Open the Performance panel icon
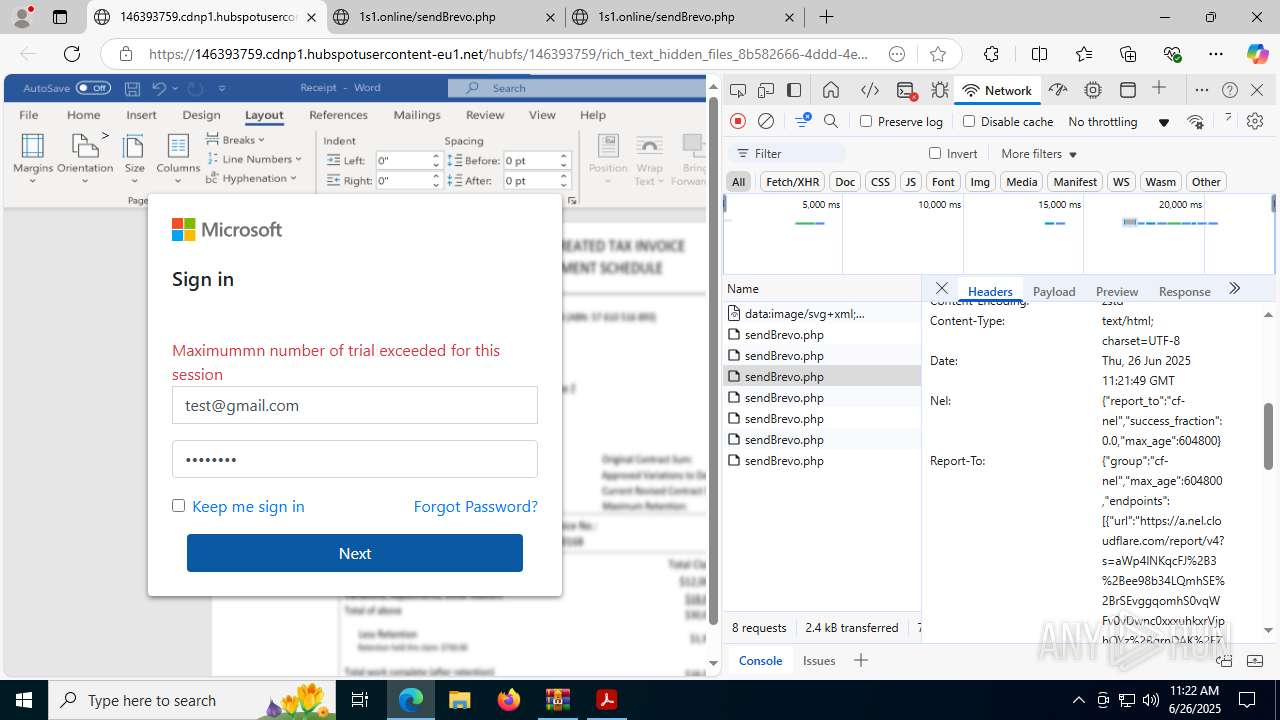 click(1058, 90)
